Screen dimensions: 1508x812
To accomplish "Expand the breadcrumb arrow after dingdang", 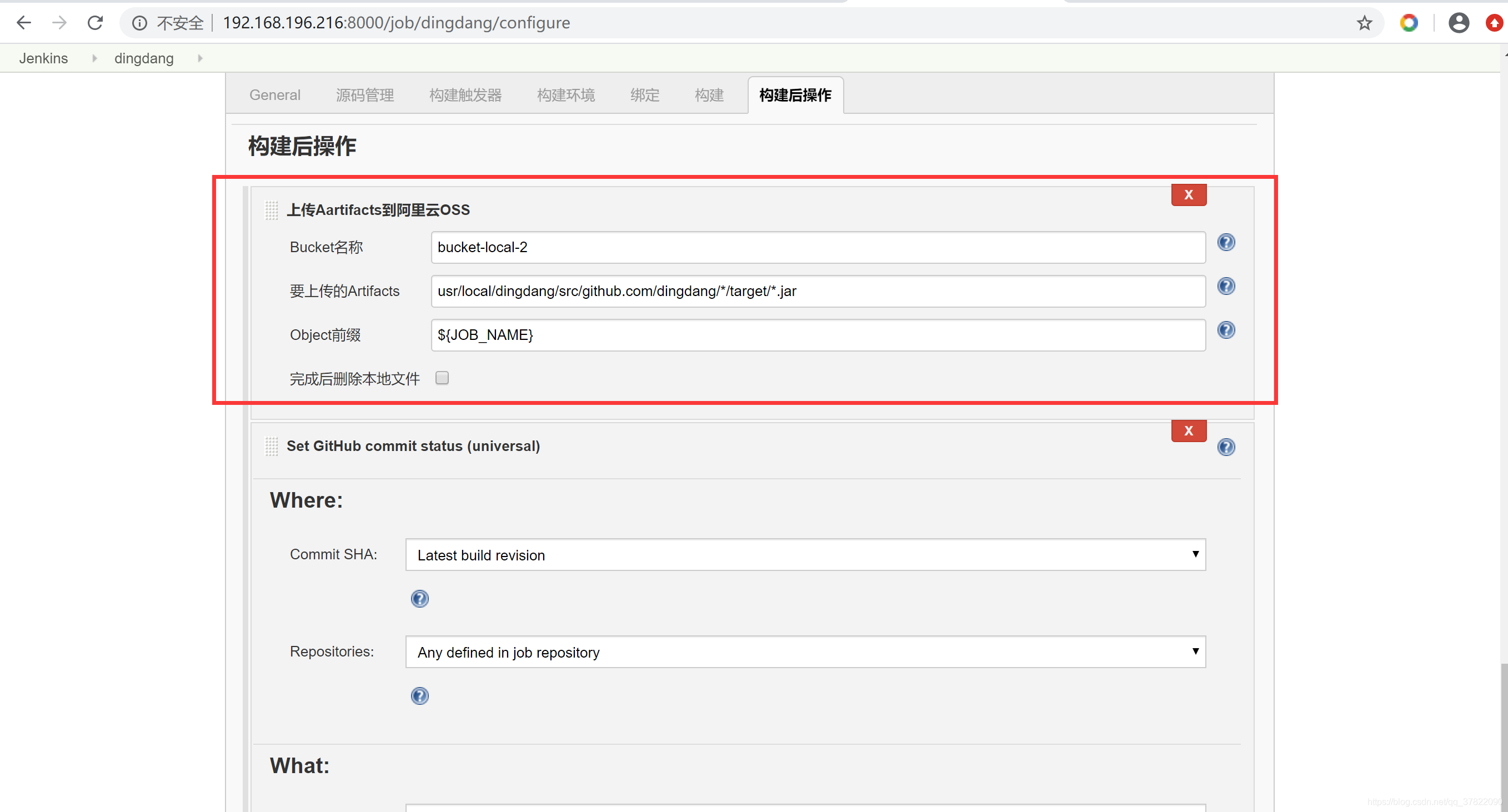I will coord(200,58).
